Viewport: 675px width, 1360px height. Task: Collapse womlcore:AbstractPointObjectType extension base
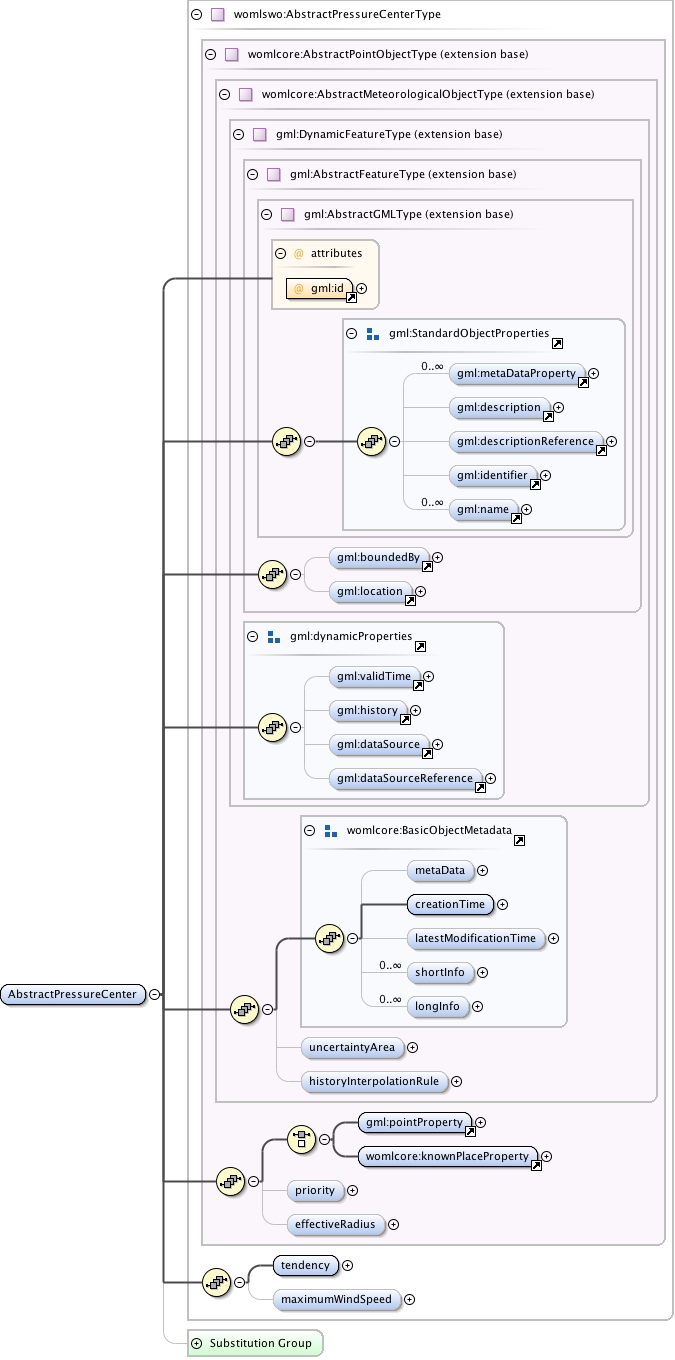(210, 55)
